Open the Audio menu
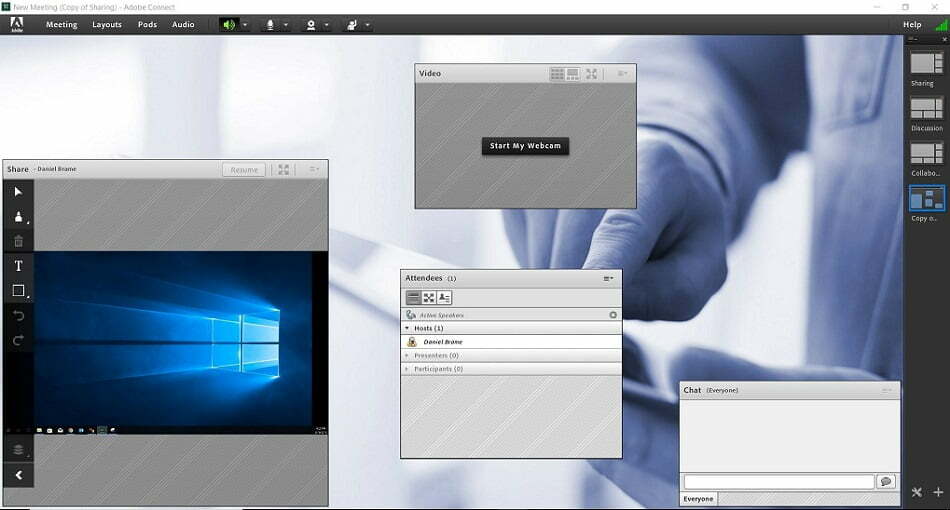This screenshot has height=510, width=950. pos(183,25)
